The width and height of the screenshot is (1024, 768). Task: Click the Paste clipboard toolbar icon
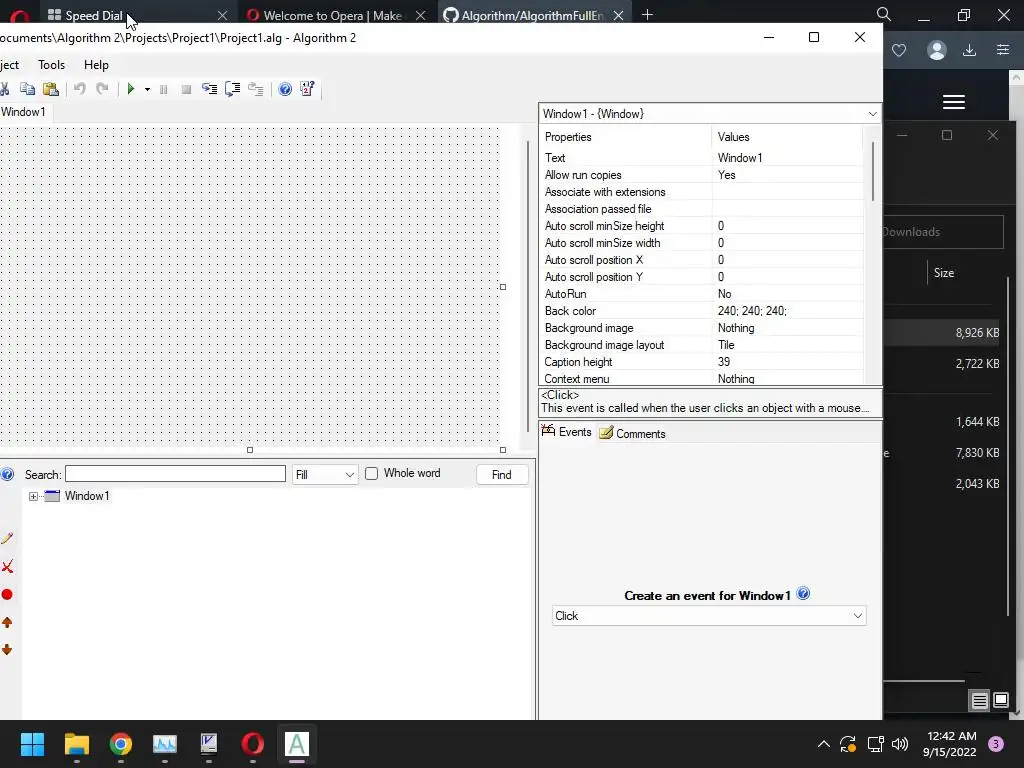pyautogui.click(x=50, y=89)
